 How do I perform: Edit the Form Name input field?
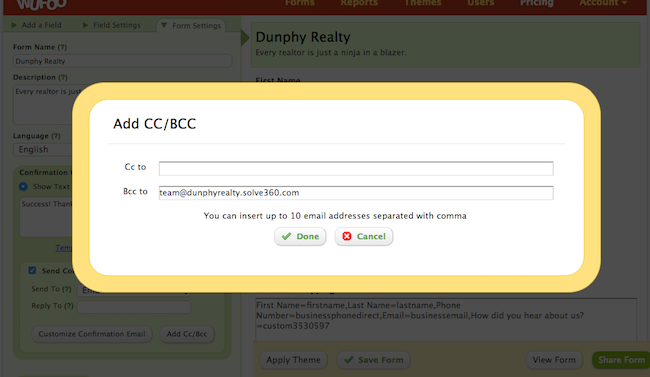click(122, 61)
